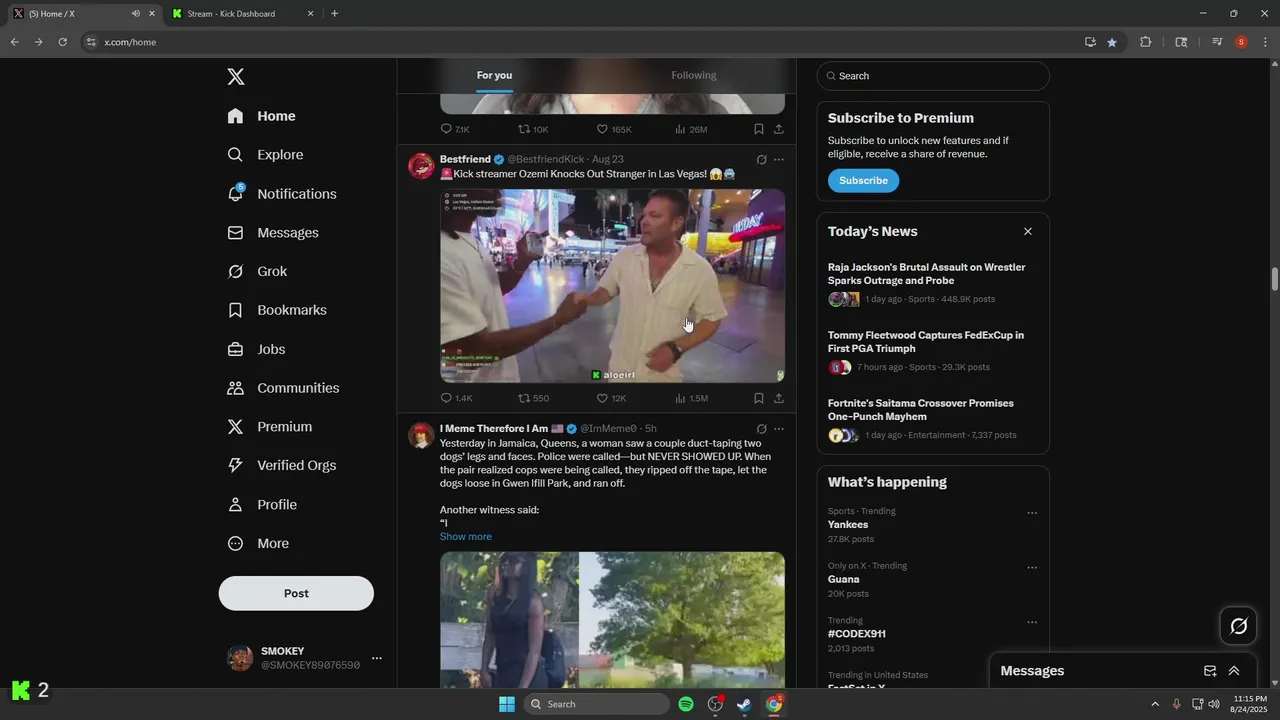The image size is (1280, 720).
Task: Open options for #CODEX911 trend
Action: (x=1032, y=622)
